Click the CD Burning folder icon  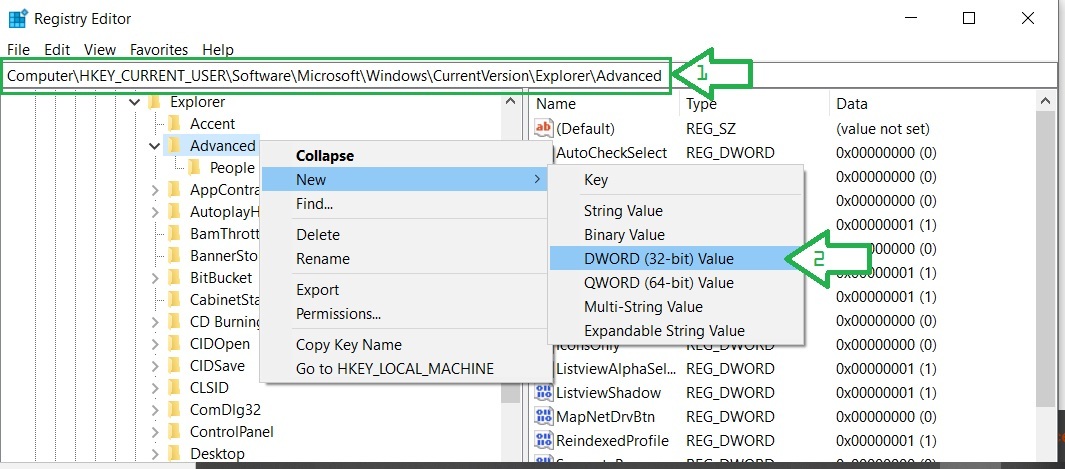coord(175,321)
